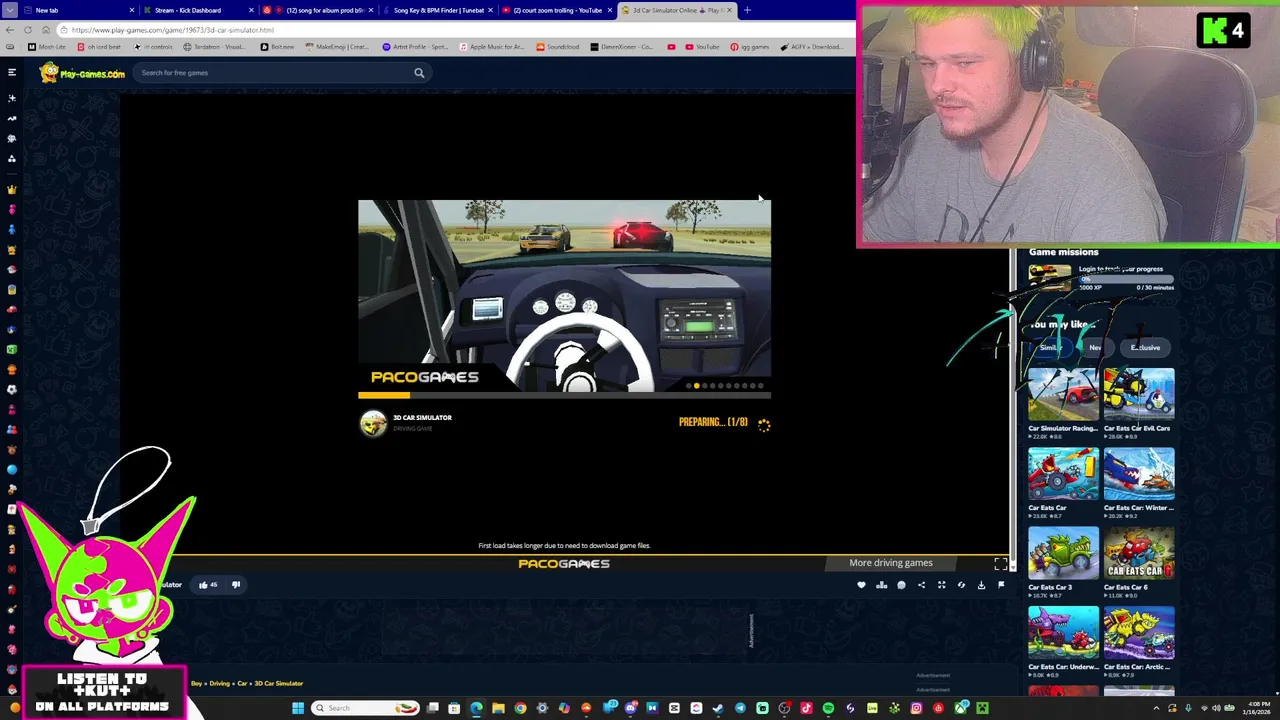This screenshot has width=1280, height=720.
Task: Open Car Eats Car Evil Cars thumbnail
Action: click(1139, 394)
